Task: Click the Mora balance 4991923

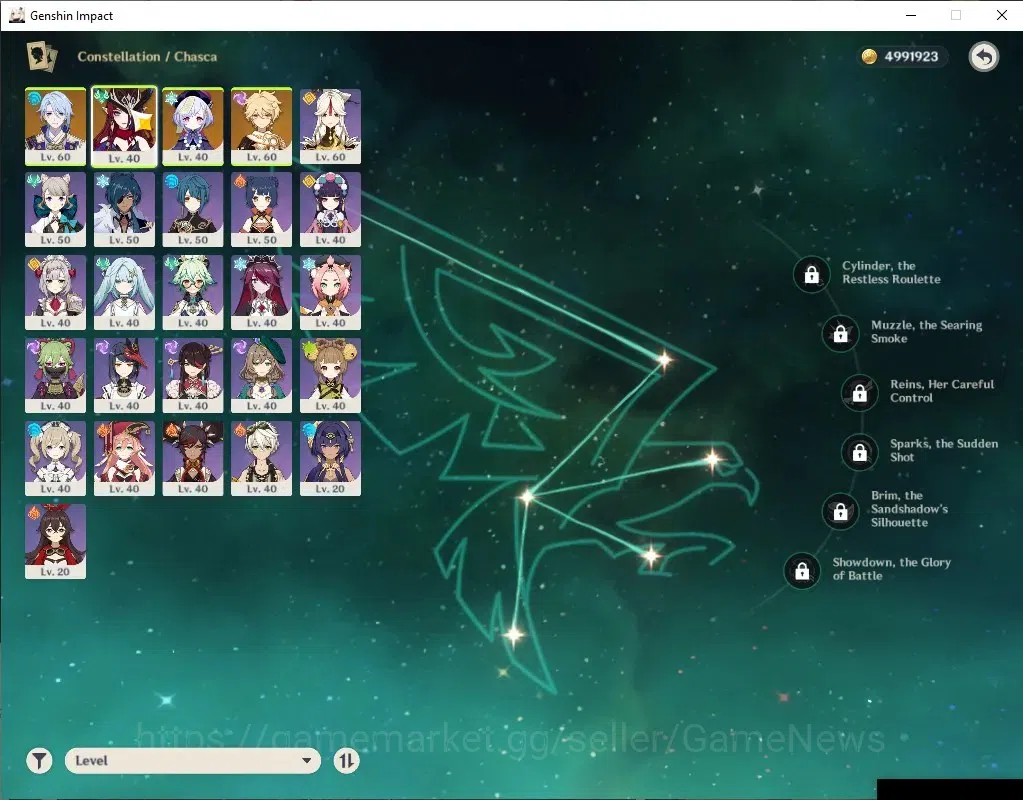Action: pos(911,57)
